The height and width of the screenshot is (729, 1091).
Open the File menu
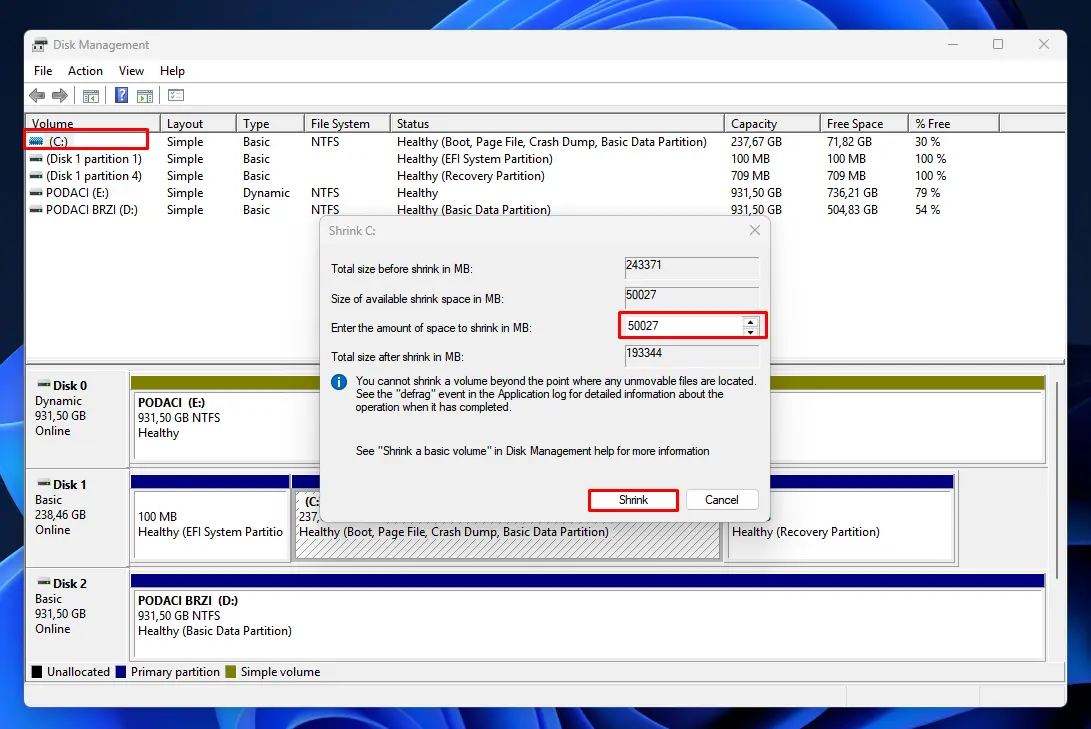point(43,71)
